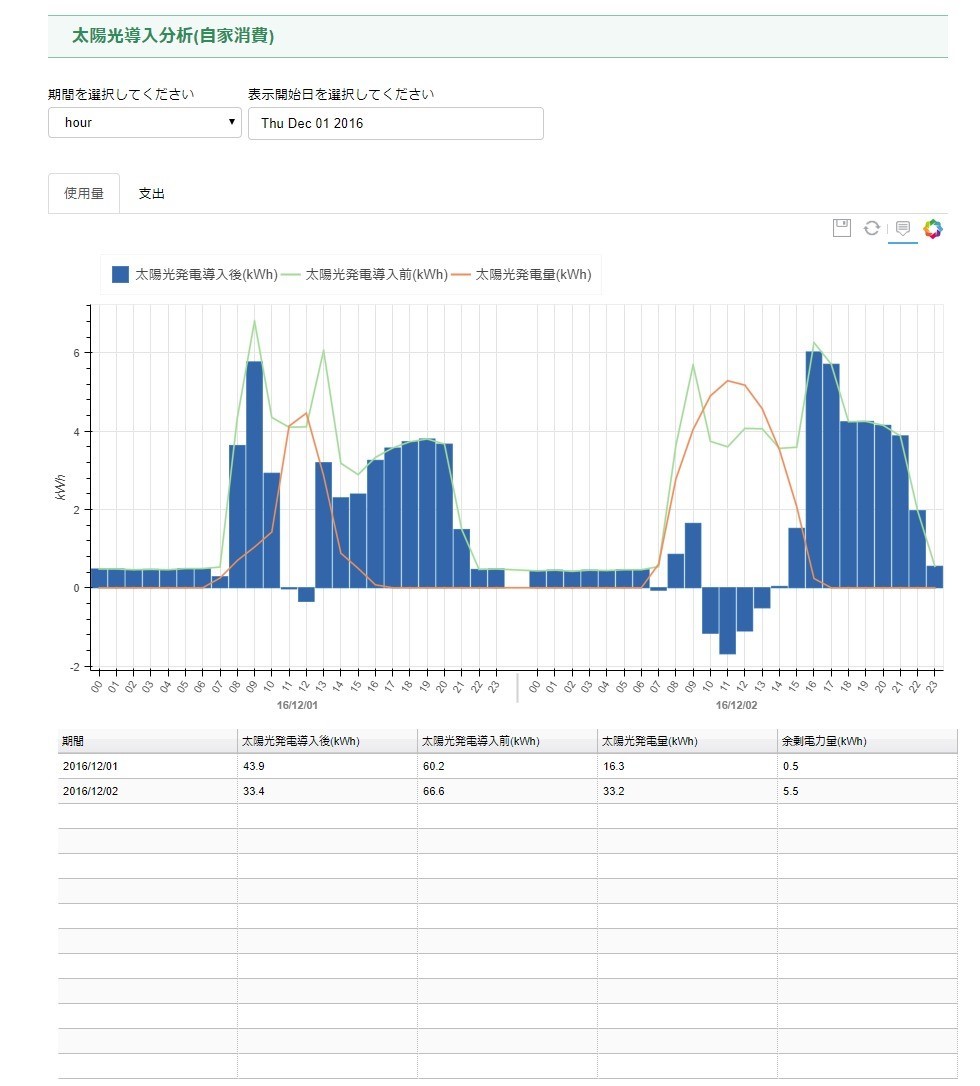Reset the chart view with the refresh icon
The image size is (980, 1086).
(871, 228)
